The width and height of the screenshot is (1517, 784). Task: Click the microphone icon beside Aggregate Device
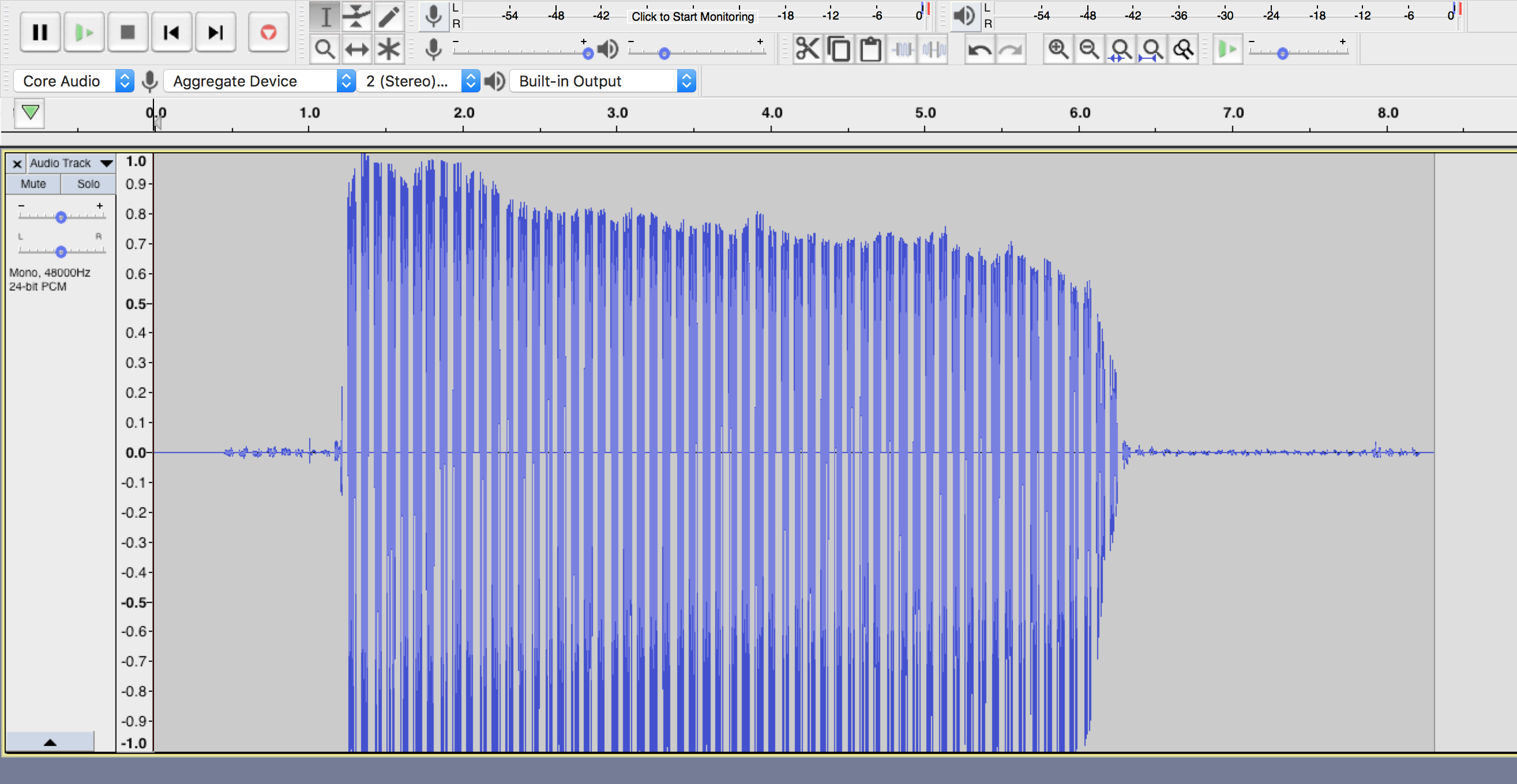pos(149,81)
